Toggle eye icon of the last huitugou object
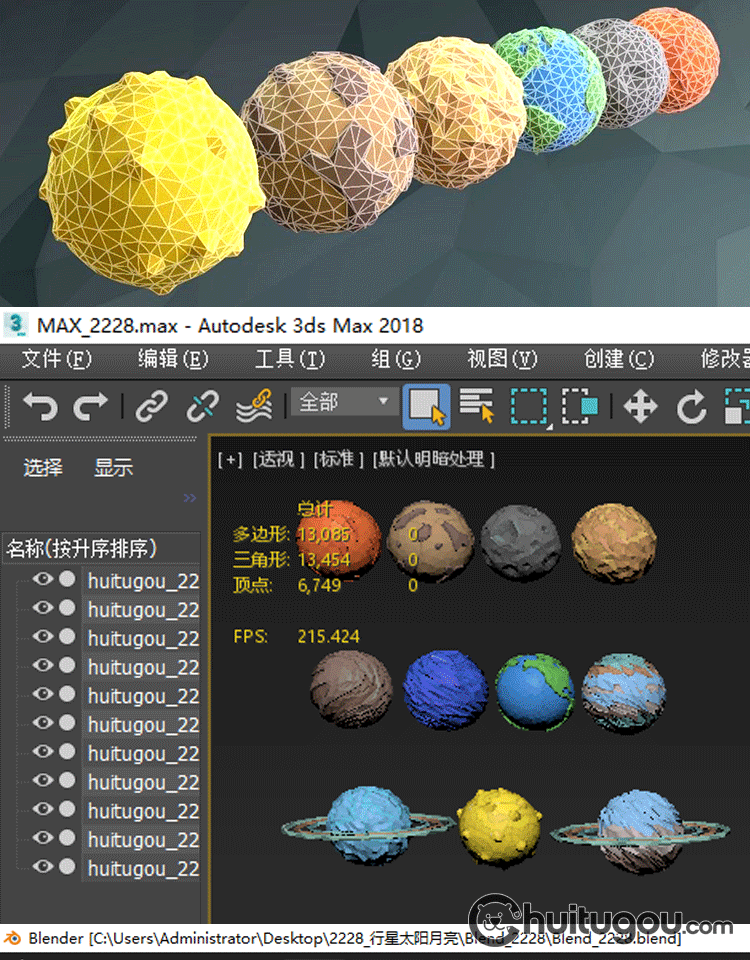The image size is (750, 960). click(42, 868)
